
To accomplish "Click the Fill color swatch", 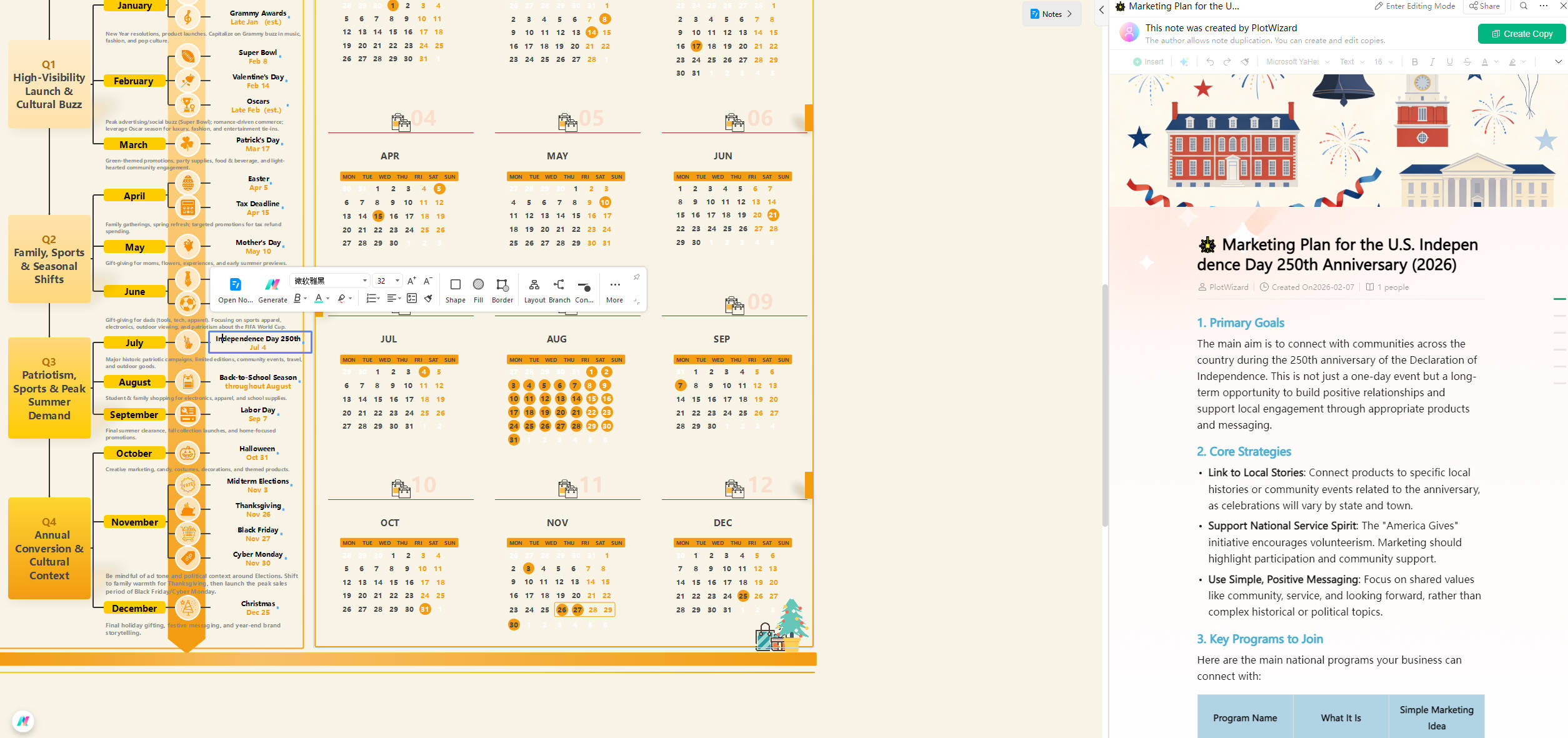I will tap(478, 285).
